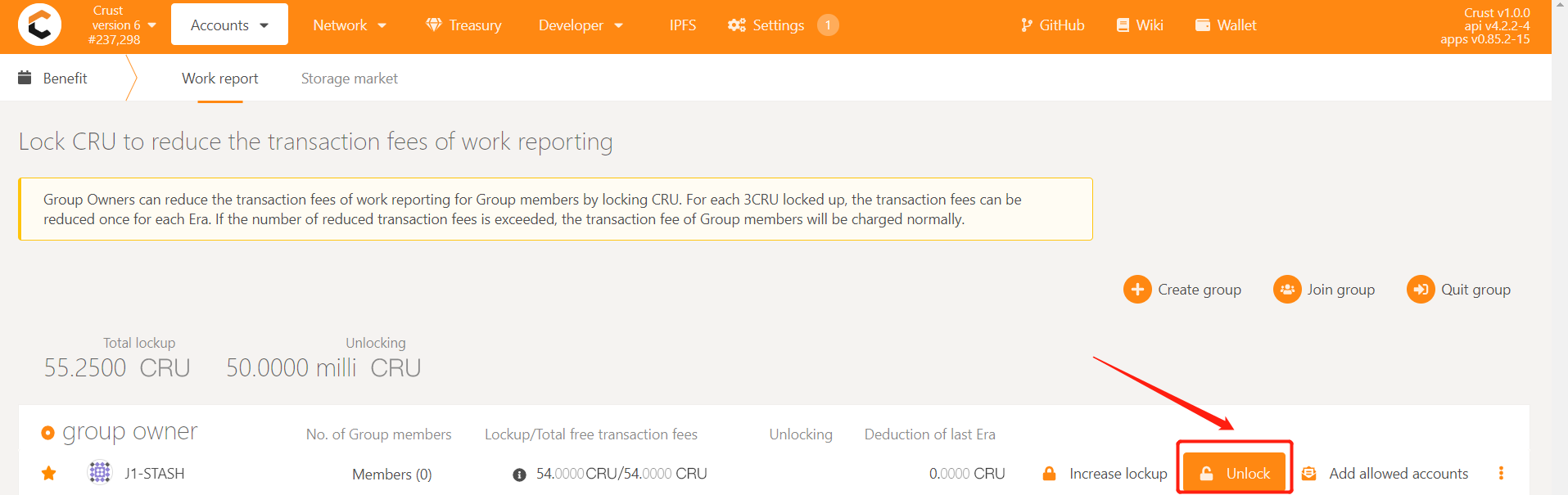Click the Join group people icon
Screen dimensions: 1568x495
pyautogui.click(x=1287, y=290)
